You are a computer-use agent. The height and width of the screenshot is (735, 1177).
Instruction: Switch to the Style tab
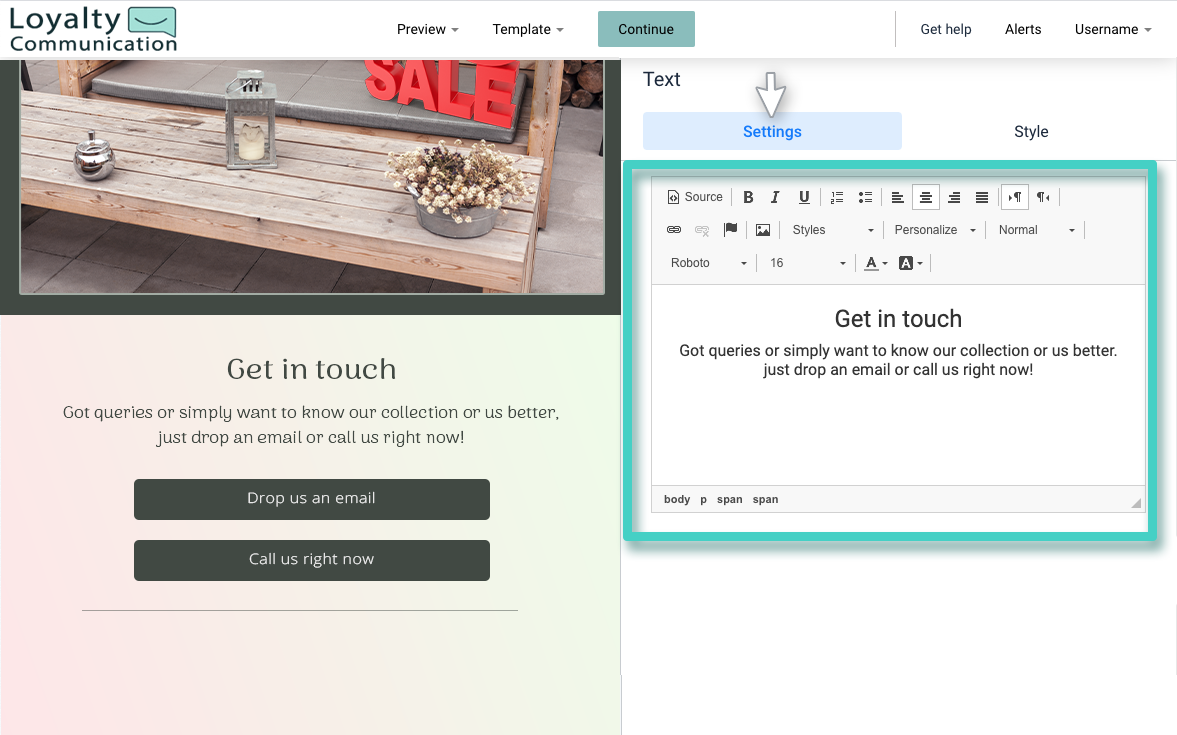click(1031, 131)
